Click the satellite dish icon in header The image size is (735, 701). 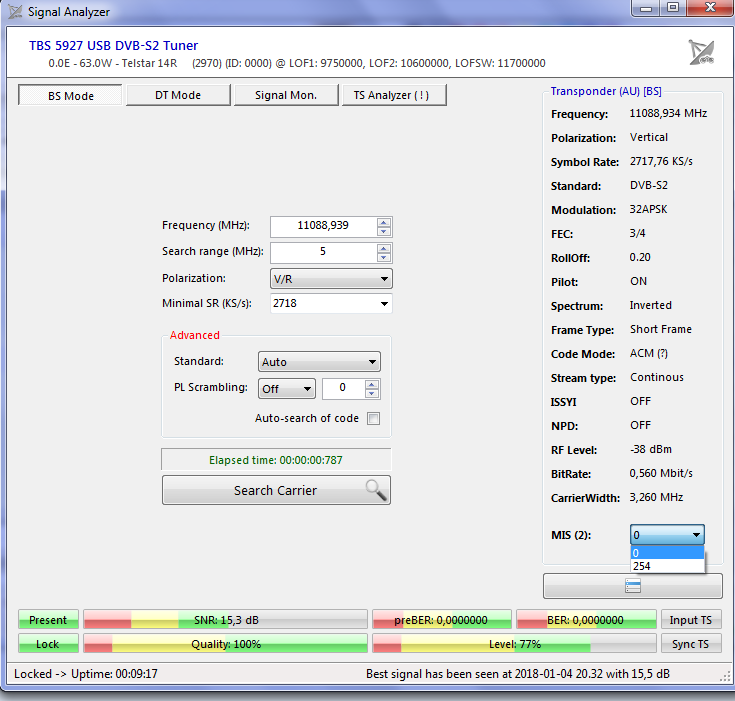(x=701, y=52)
